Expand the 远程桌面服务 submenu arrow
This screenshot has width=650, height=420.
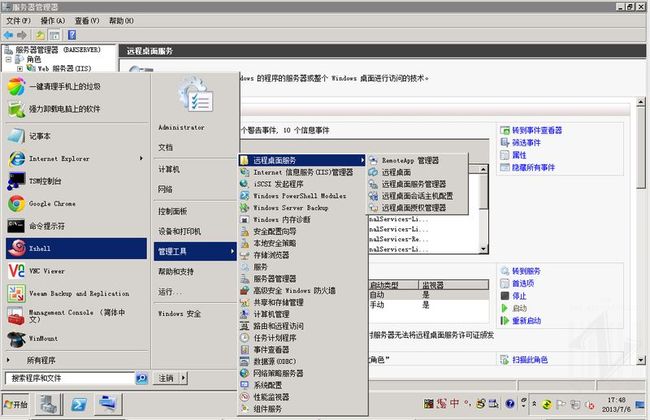click(362, 160)
